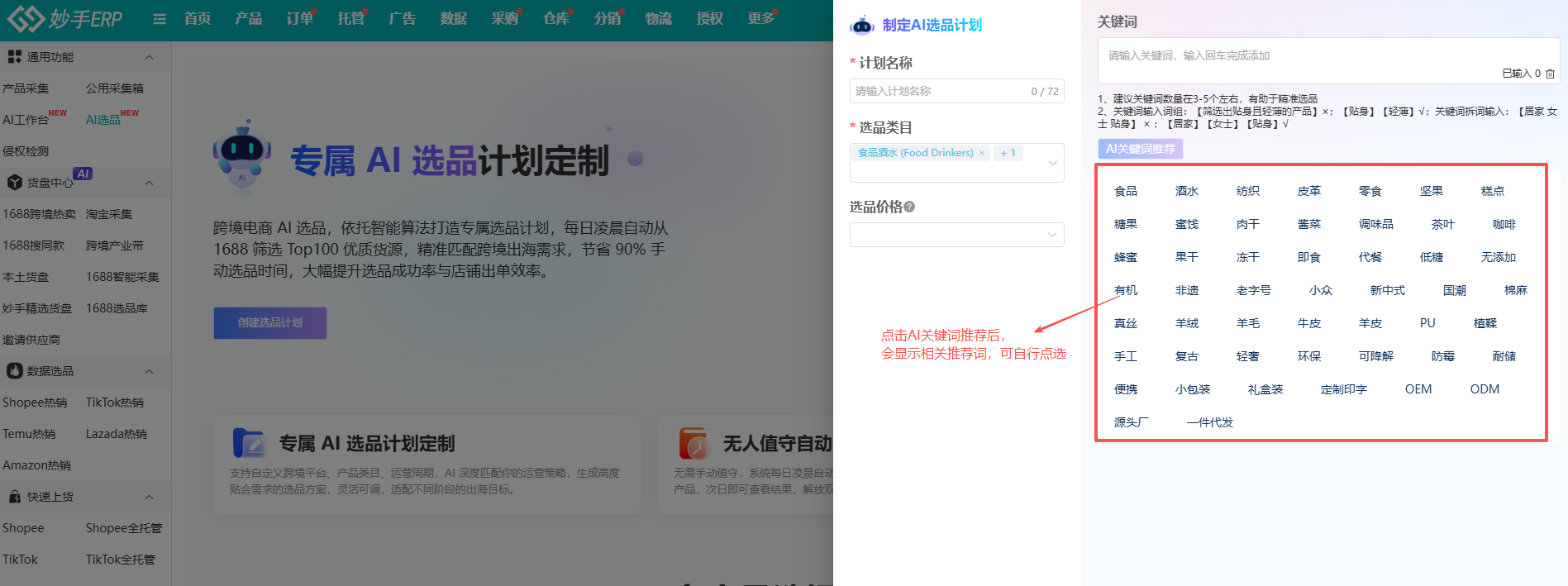
Task: Select recommended keyword 源头厂
Action: pyautogui.click(x=1132, y=422)
